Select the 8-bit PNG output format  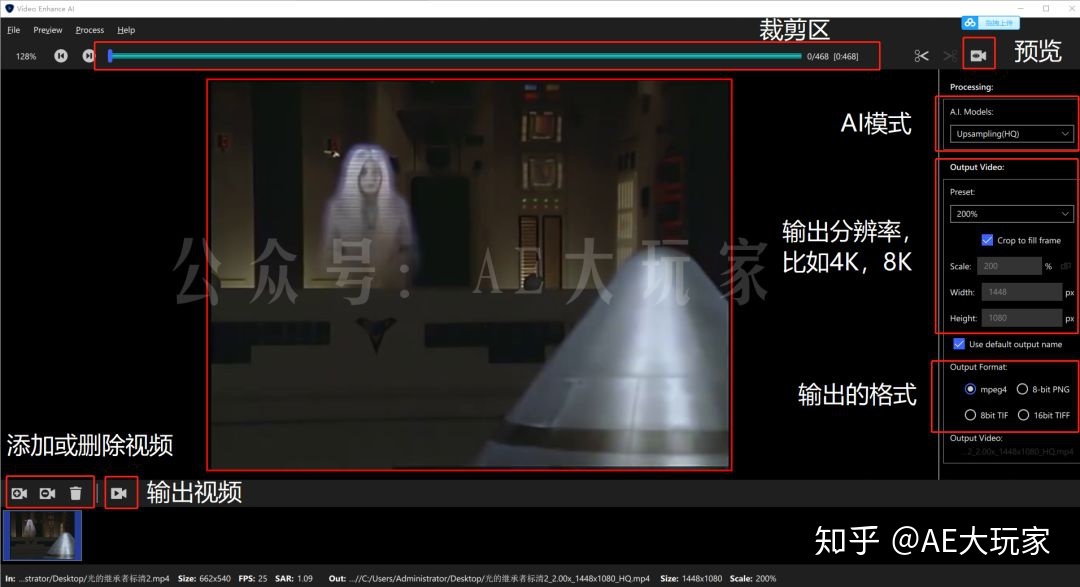[x=1022, y=389]
